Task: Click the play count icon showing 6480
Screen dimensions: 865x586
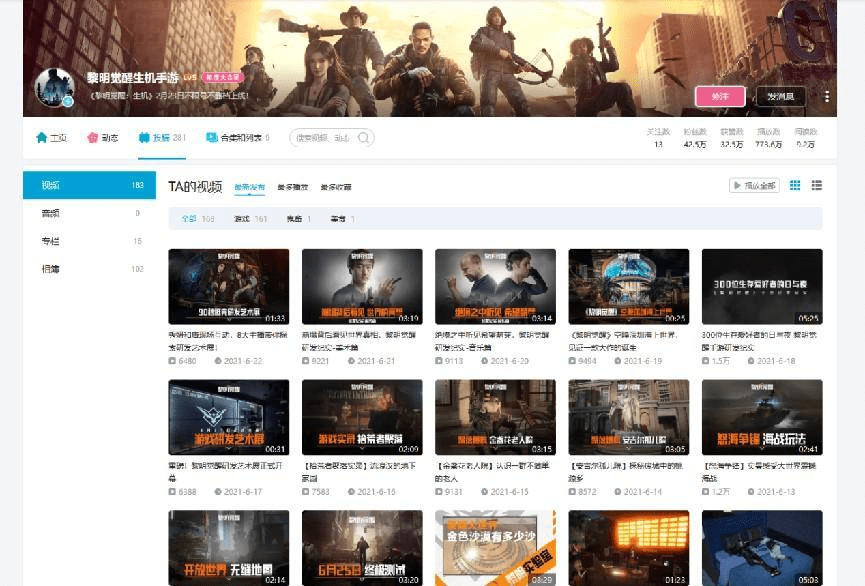Action: [x=172, y=361]
